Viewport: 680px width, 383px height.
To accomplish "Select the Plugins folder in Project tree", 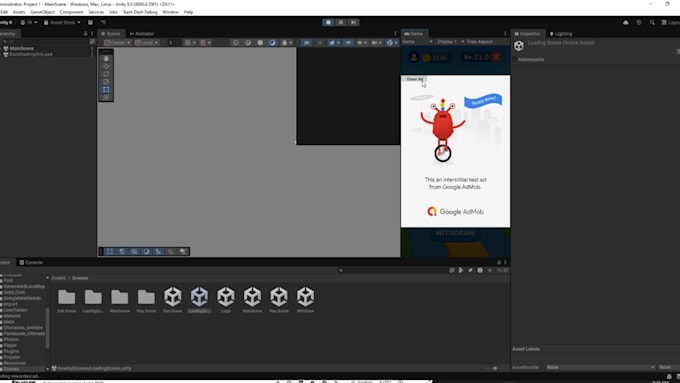I will tap(11, 351).
